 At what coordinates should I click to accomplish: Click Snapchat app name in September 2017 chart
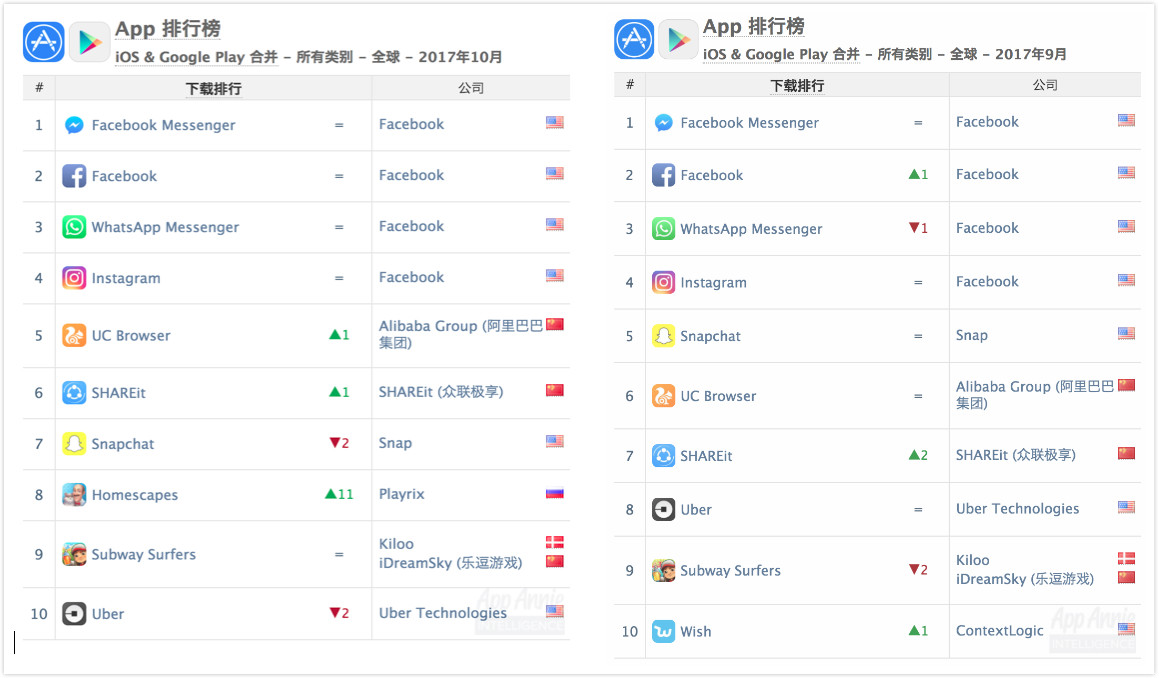tap(710, 336)
